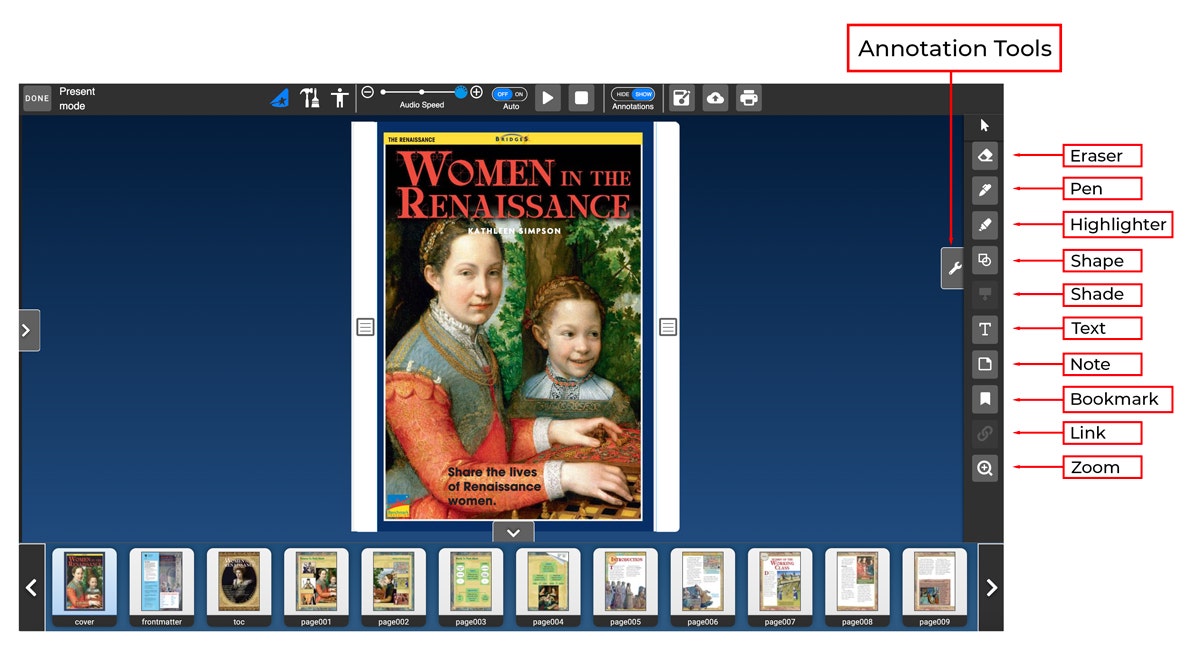The image size is (1200, 654).
Task: Click the page list icon left of the cover
Action: tap(366, 327)
